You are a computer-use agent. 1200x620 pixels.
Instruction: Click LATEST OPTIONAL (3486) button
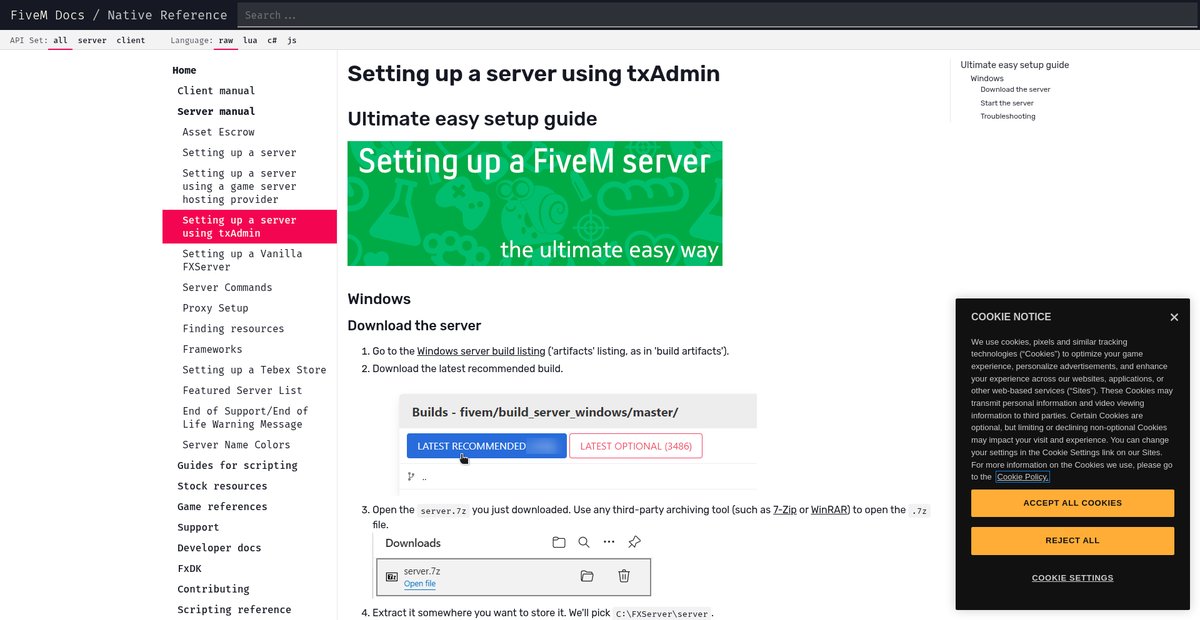coord(636,446)
